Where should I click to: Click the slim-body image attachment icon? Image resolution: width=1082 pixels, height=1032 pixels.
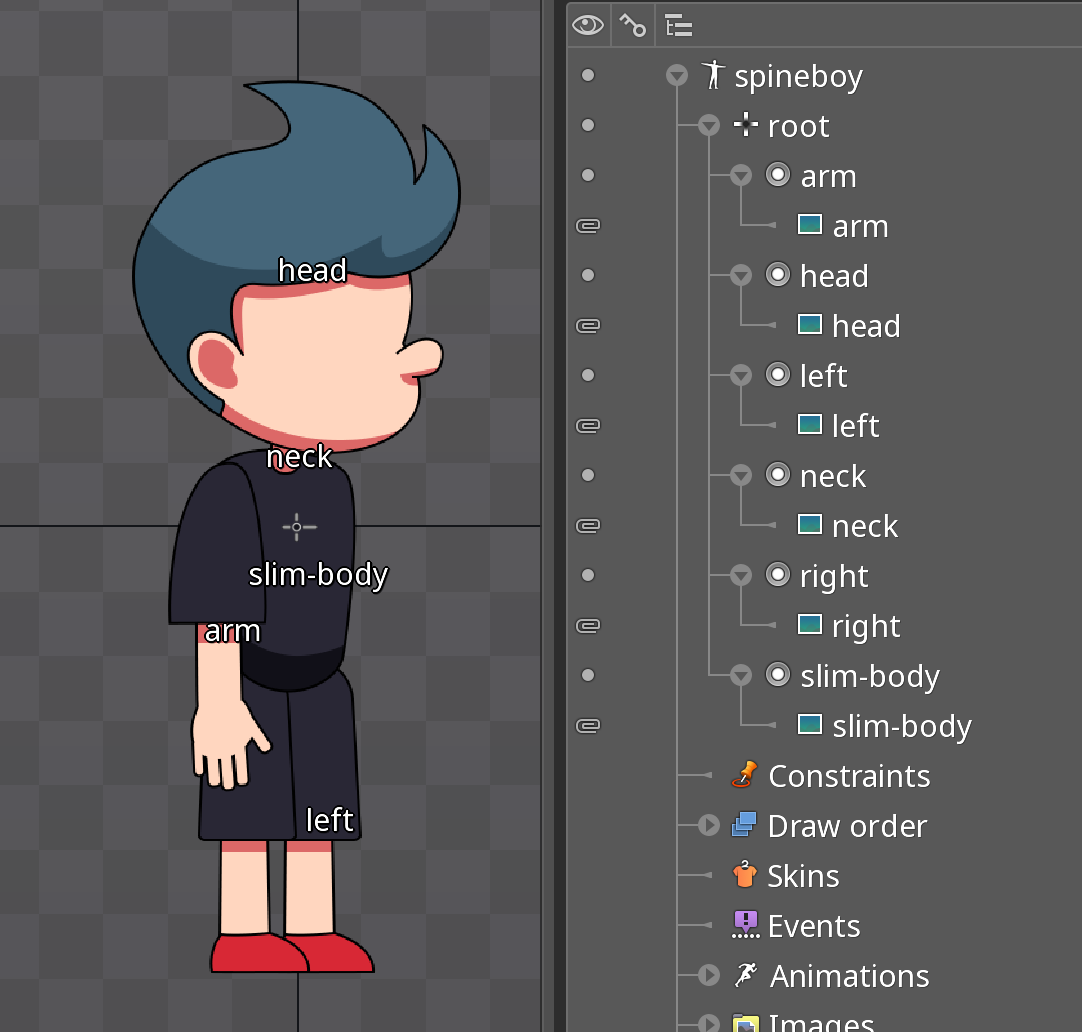tap(809, 724)
